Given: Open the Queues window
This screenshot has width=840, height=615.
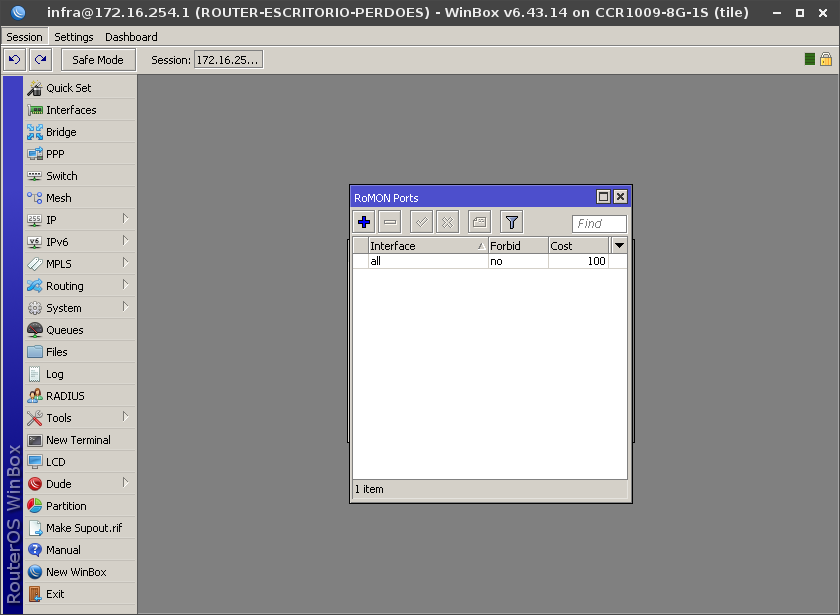Looking at the screenshot, I should [80, 330].
